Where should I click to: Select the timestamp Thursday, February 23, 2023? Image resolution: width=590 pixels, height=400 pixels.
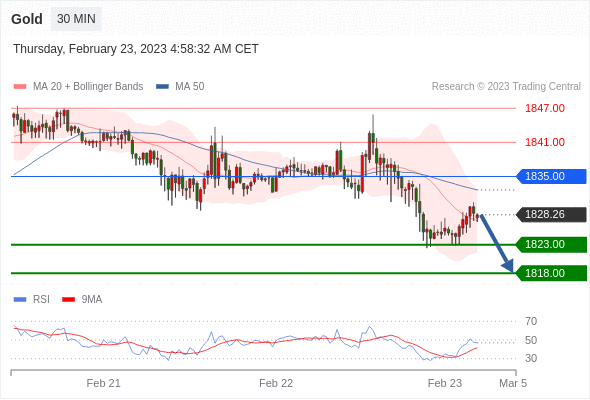click(136, 49)
